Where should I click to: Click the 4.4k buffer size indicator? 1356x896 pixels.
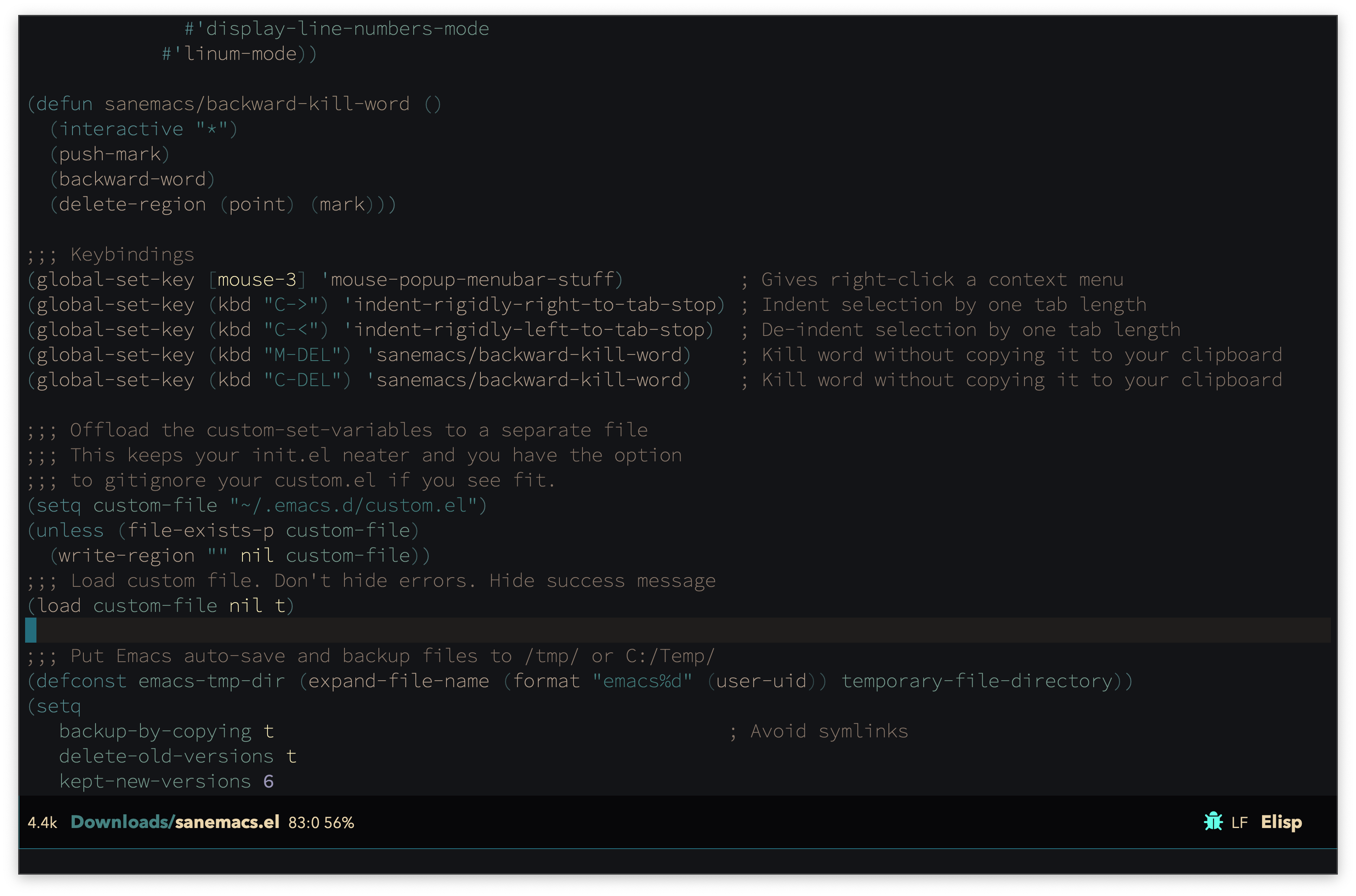(42, 823)
